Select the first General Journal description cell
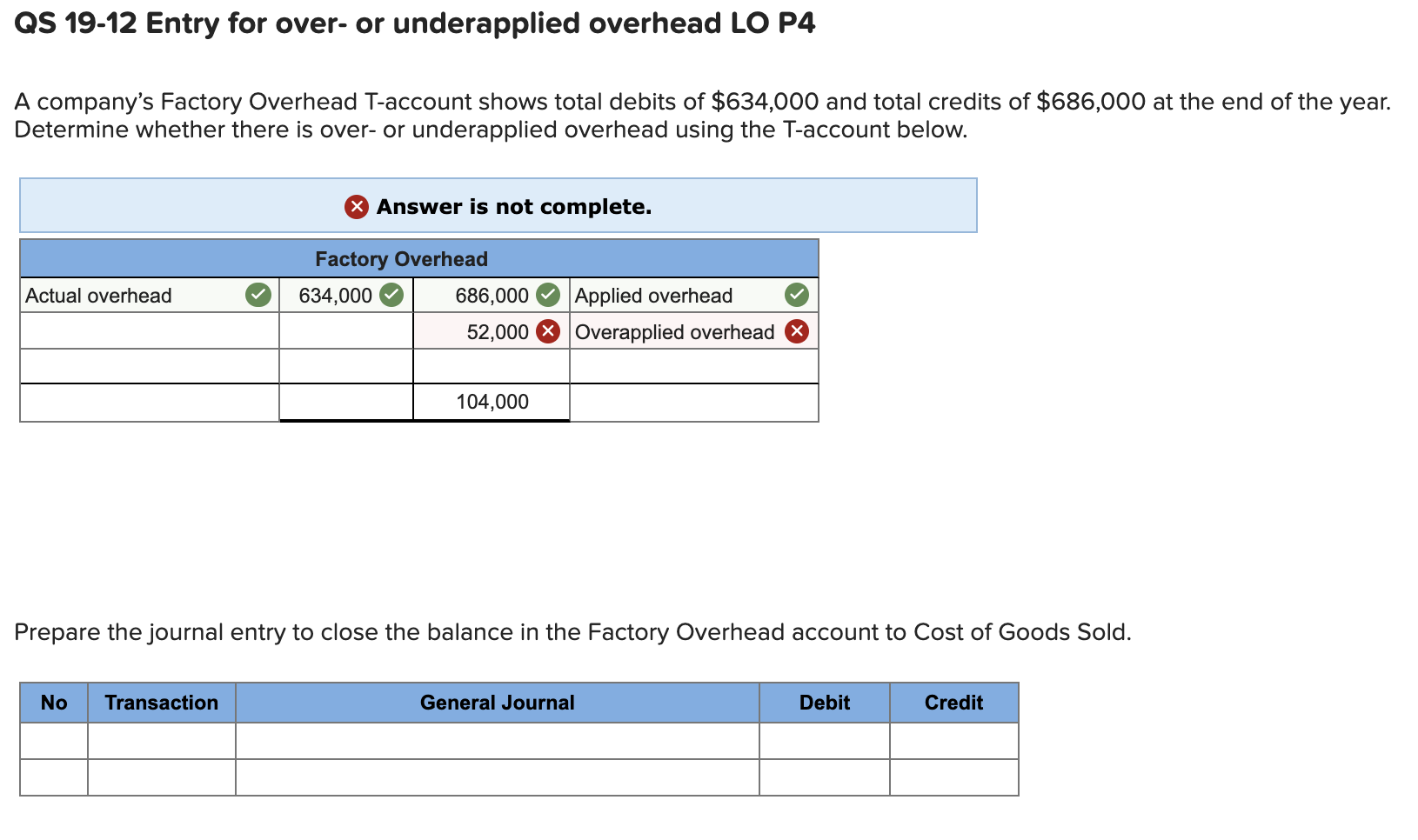 tap(496, 740)
